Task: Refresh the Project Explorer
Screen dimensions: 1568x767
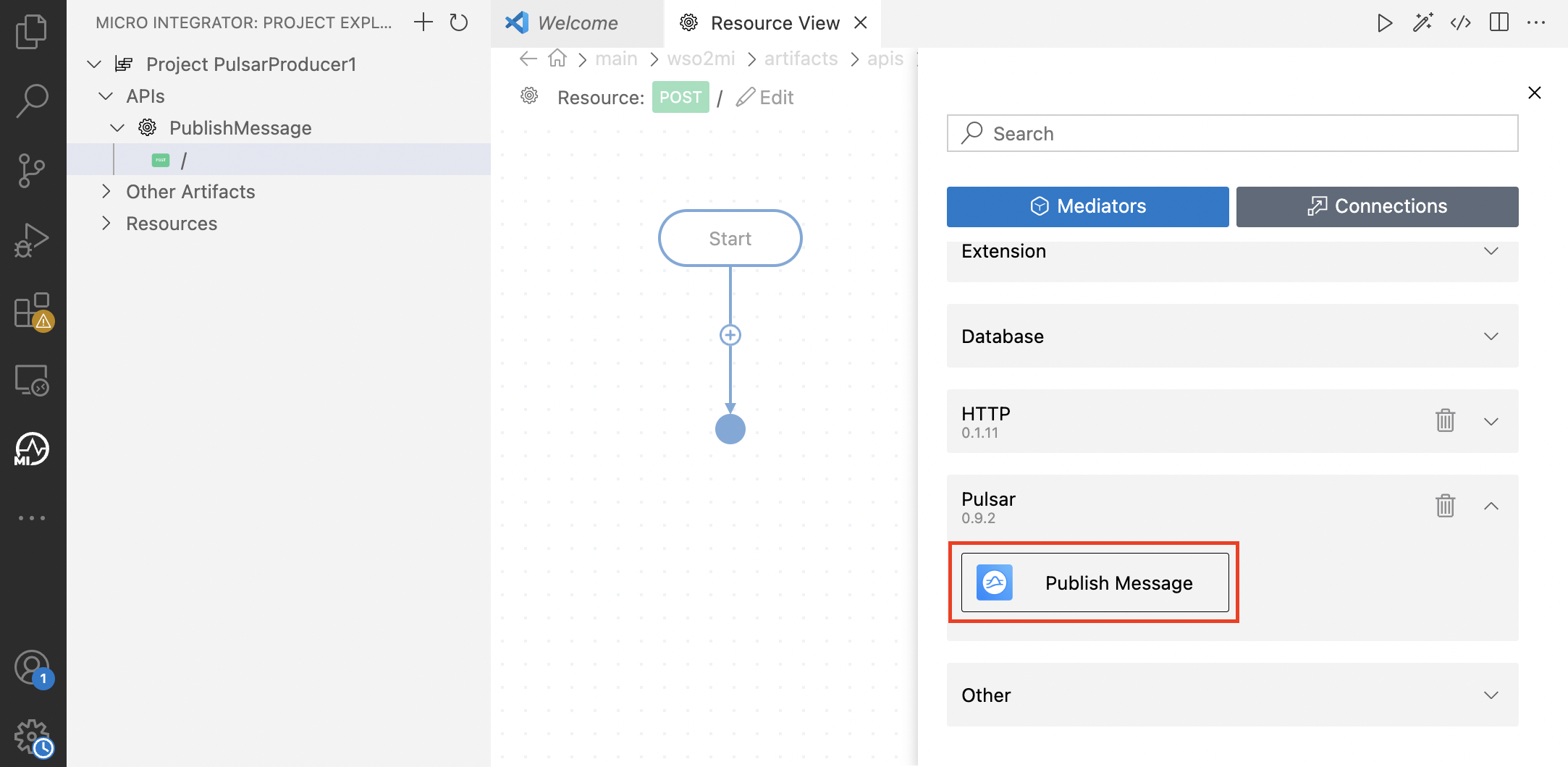Action: (459, 22)
